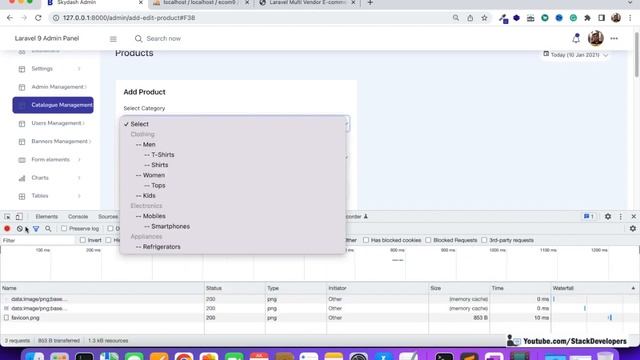Choose Mobiles category option
This screenshot has width=640, height=360.
coord(233,216)
